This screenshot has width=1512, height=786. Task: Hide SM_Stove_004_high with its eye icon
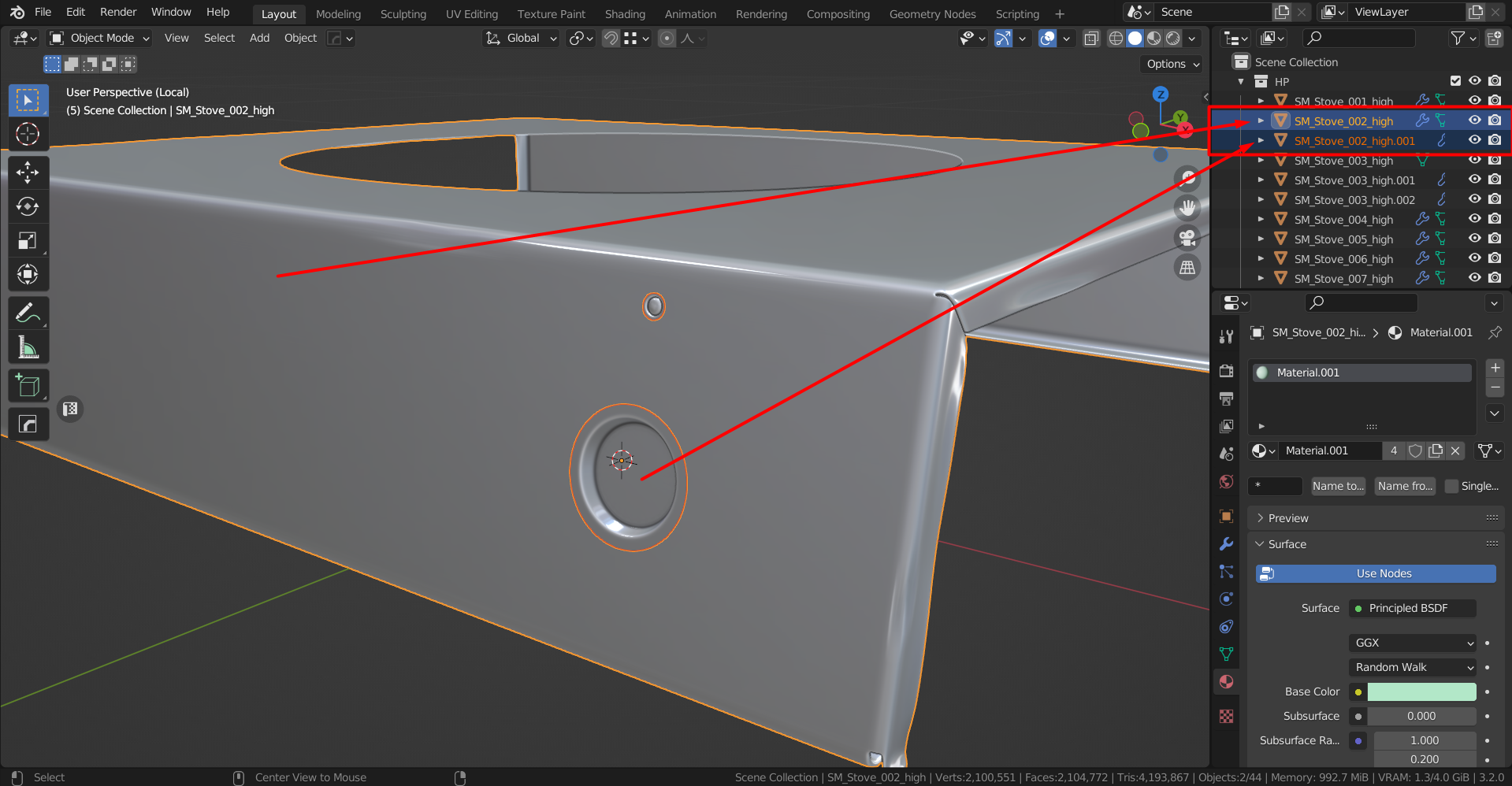coord(1474,219)
